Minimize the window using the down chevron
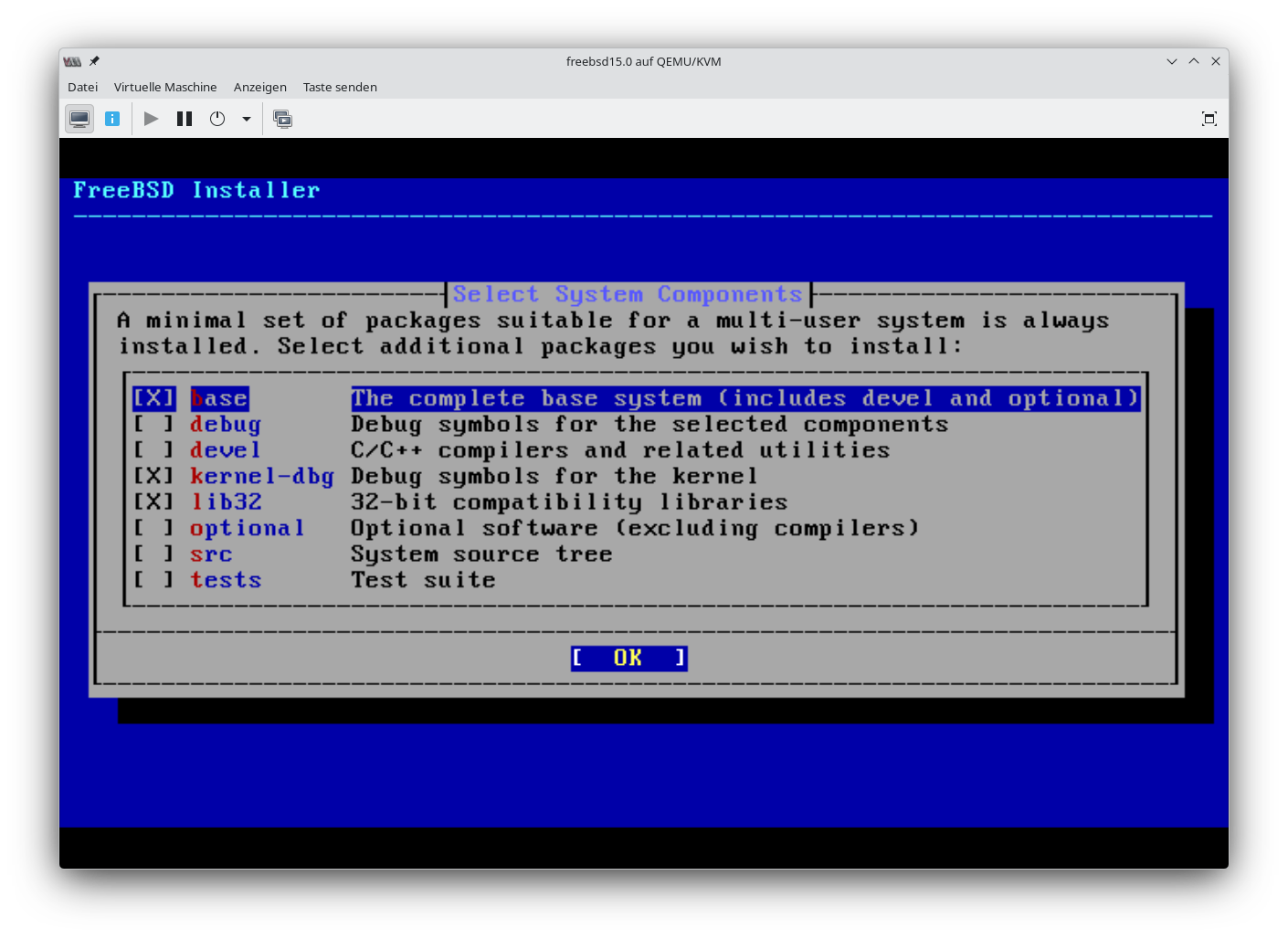The height and width of the screenshot is (939, 1288). pyautogui.click(x=1171, y=61)
